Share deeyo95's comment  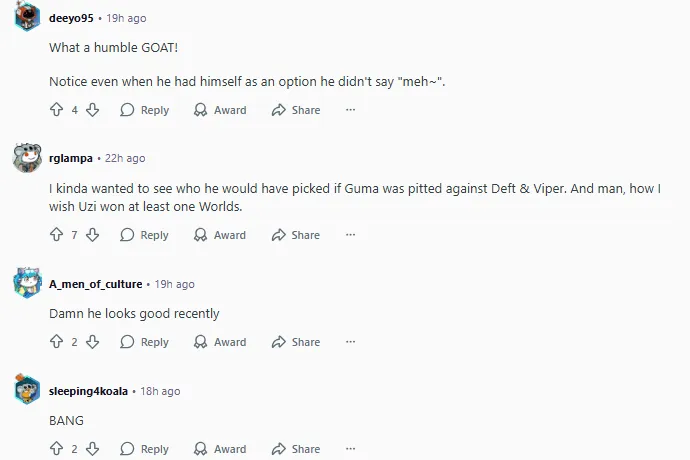coord(295,110)
